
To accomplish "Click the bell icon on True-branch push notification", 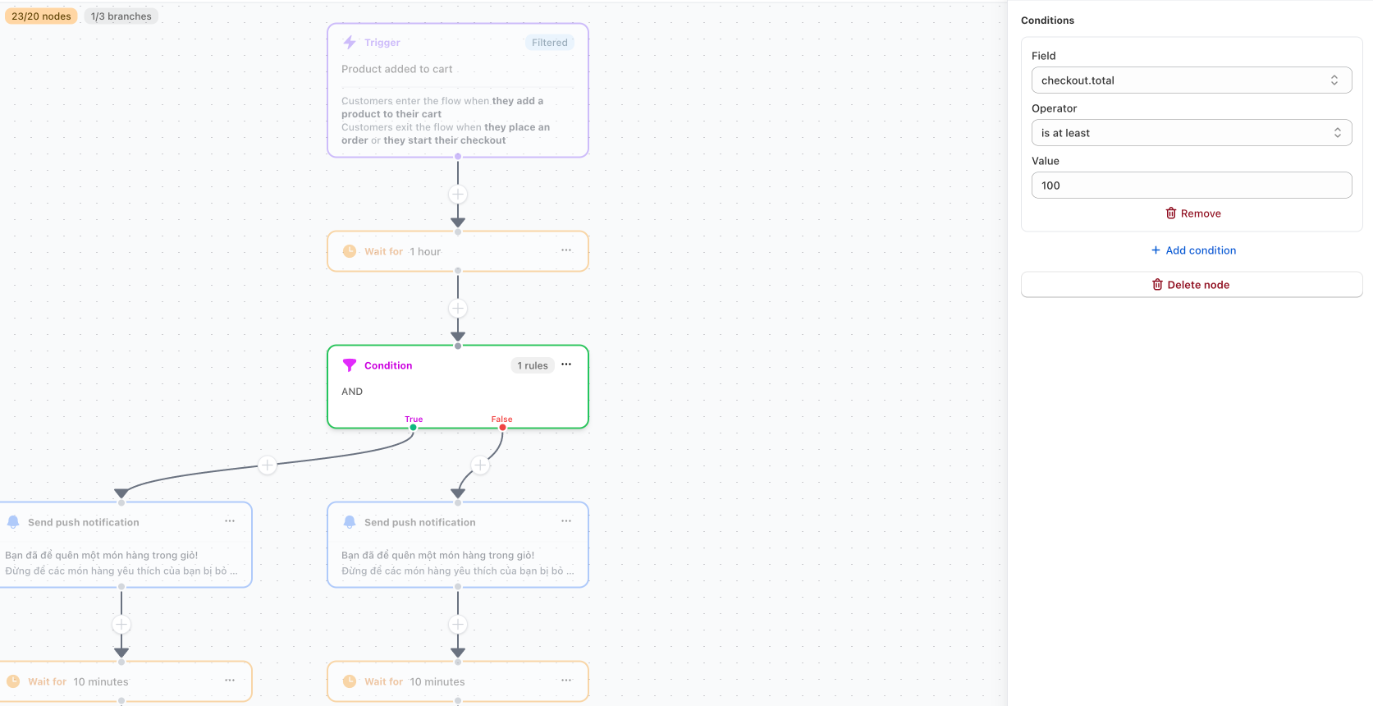I will pyautogui.click(x=13, y=522).
